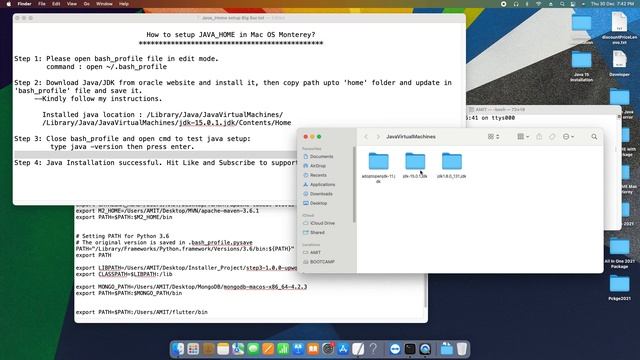The image size is (640, 360).
Task: Click the Finder Share toolbar button
Action: point(539,137)
